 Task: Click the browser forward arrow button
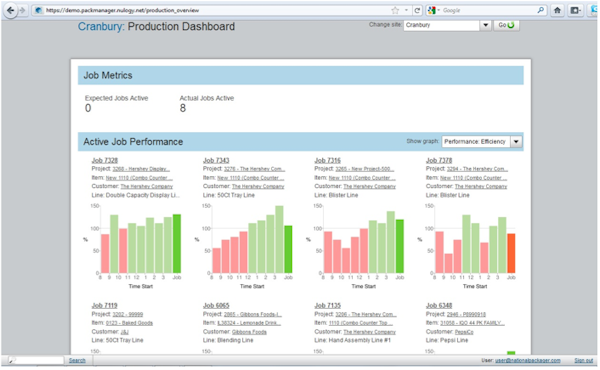point(22,10)
